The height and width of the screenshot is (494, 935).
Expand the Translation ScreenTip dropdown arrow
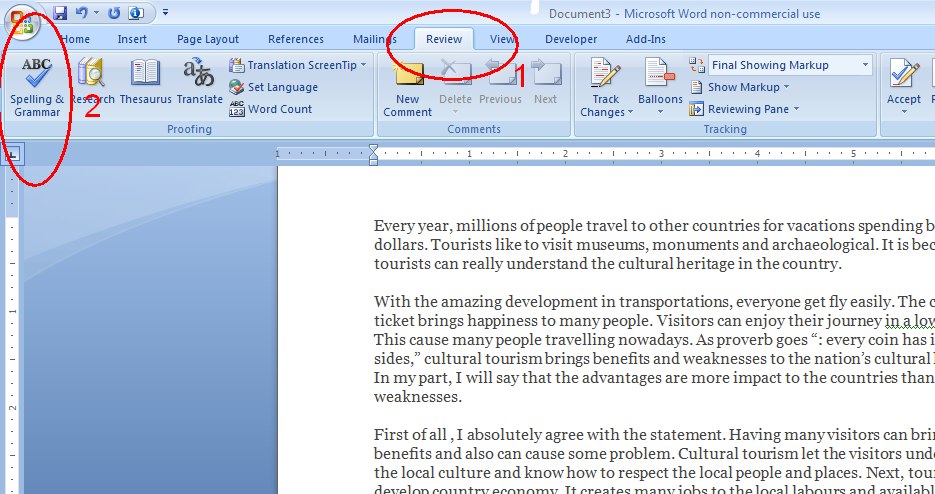point(363,65)
